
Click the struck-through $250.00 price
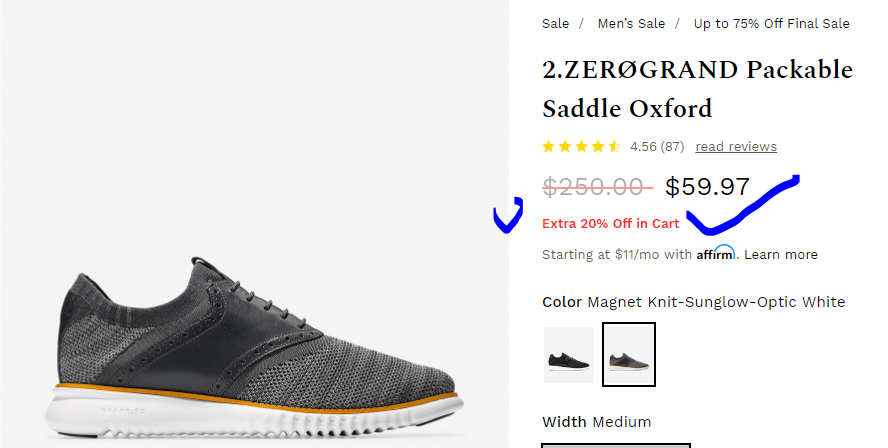point(597,186)
